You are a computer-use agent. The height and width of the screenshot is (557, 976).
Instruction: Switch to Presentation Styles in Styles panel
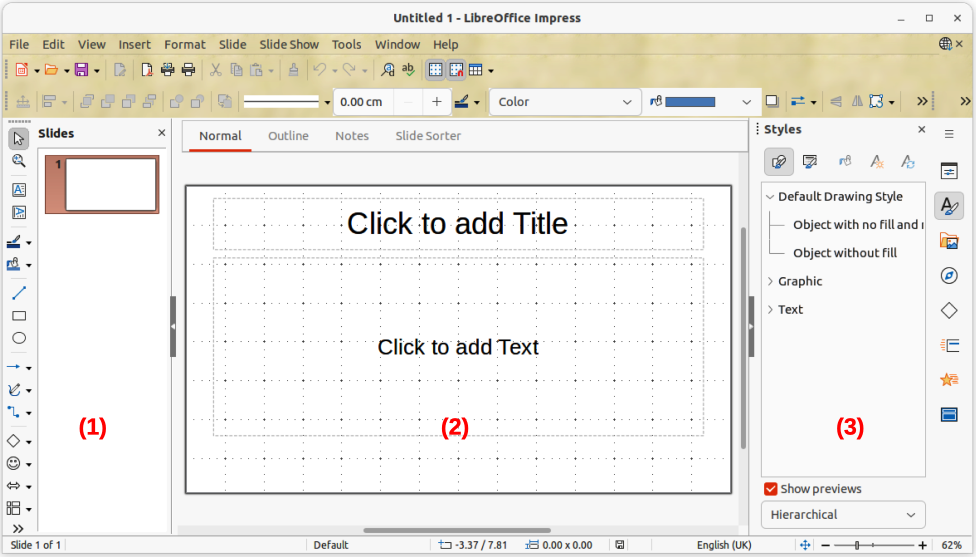pos(810,162)
